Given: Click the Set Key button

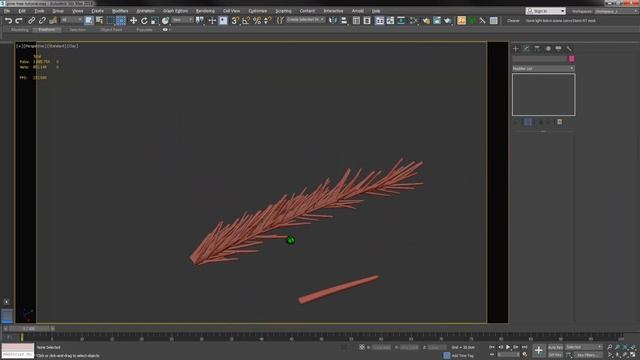Looking at the screenshot, I should point(555,355).
